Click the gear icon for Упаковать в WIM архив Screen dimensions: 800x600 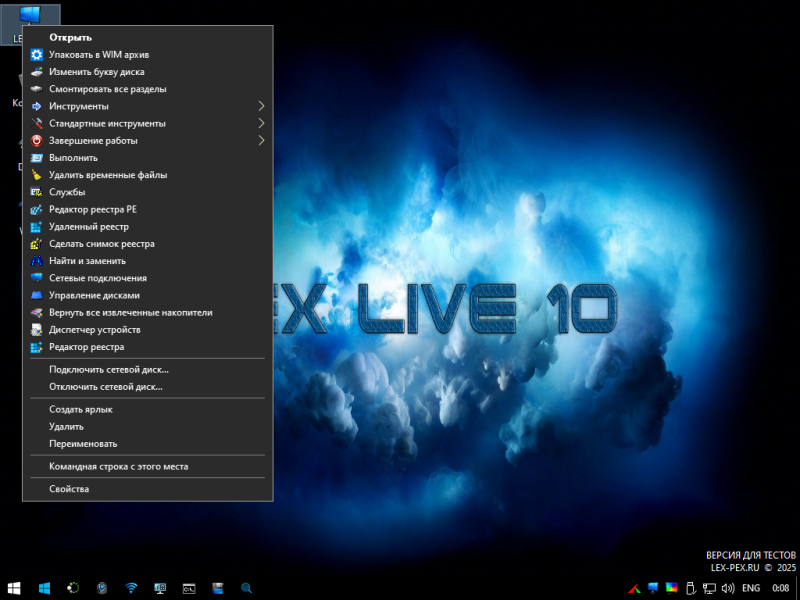point(37,55)
